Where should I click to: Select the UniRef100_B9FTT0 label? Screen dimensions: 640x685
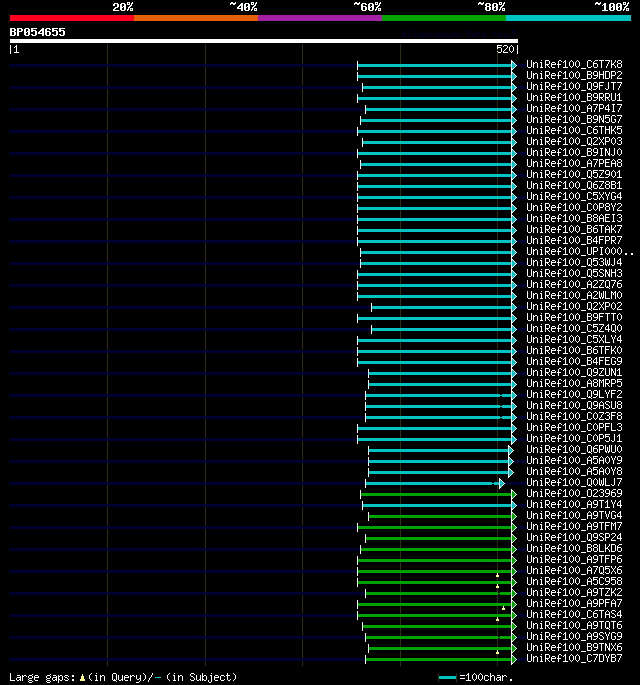tap(574, 318)
